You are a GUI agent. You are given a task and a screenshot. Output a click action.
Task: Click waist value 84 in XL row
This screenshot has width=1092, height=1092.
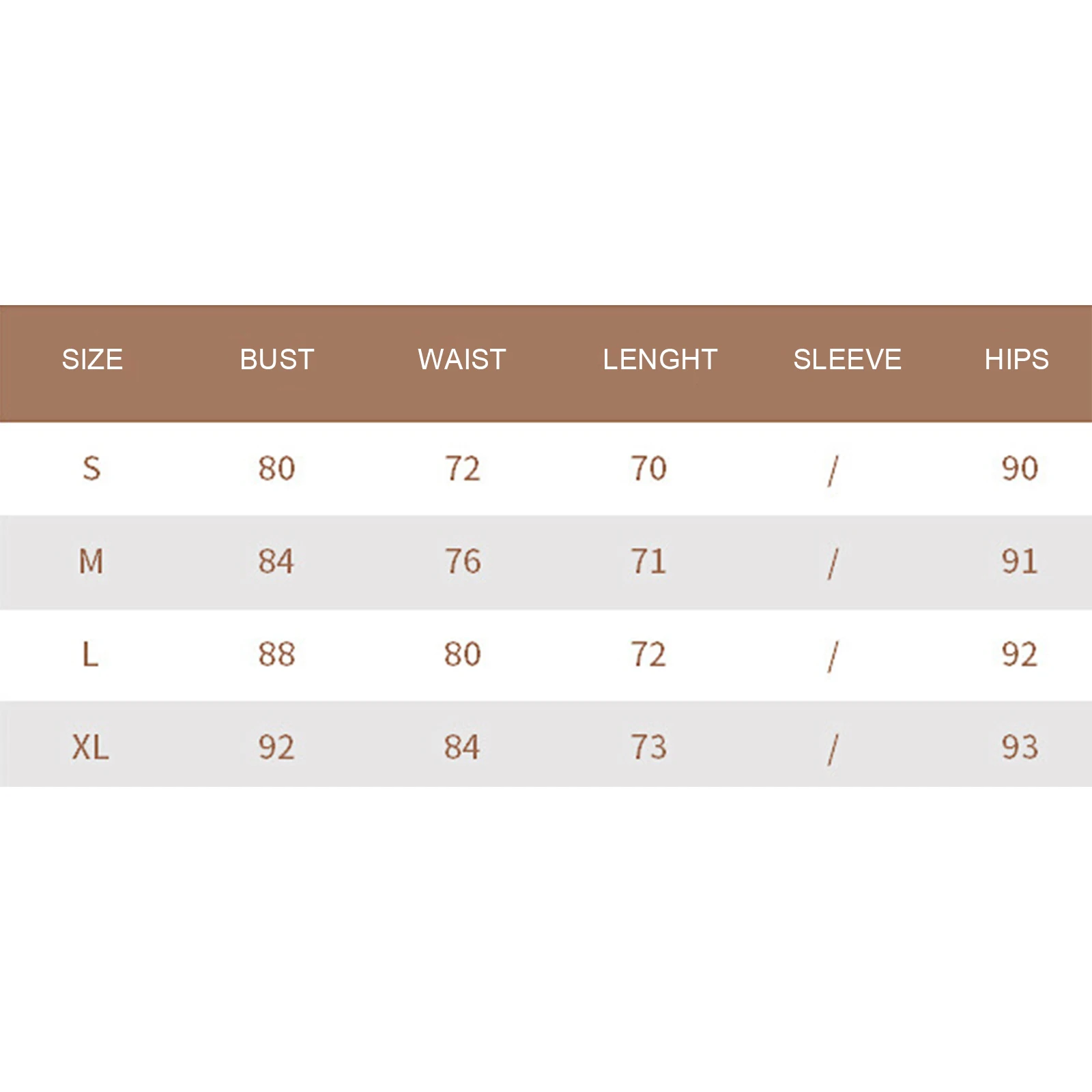462,747
